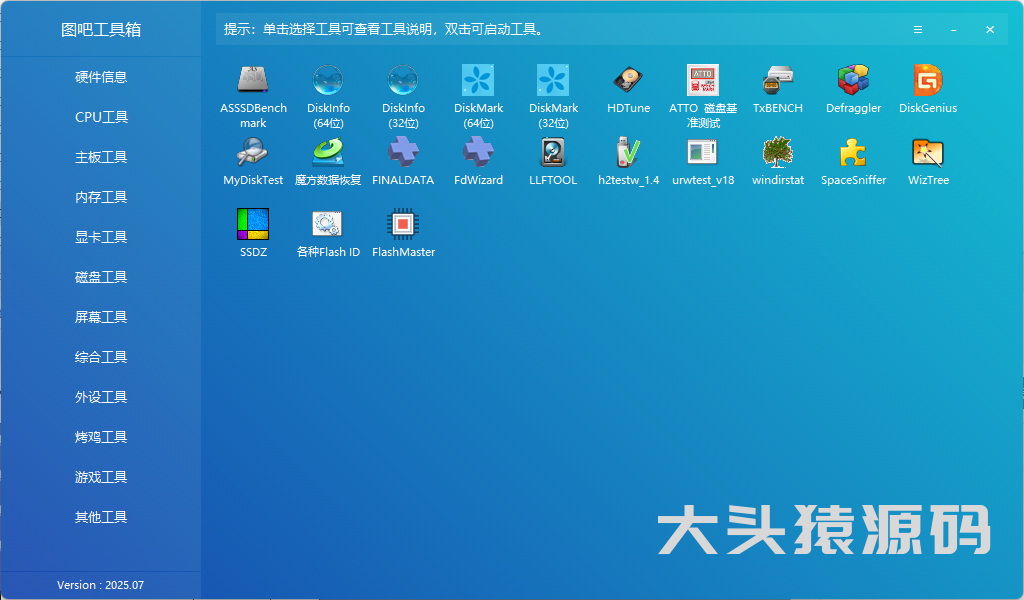The height and width of the screenshot is (600, 1024).
Task: Pick the HDTune hard drive icon
Action: pos(628,80)
